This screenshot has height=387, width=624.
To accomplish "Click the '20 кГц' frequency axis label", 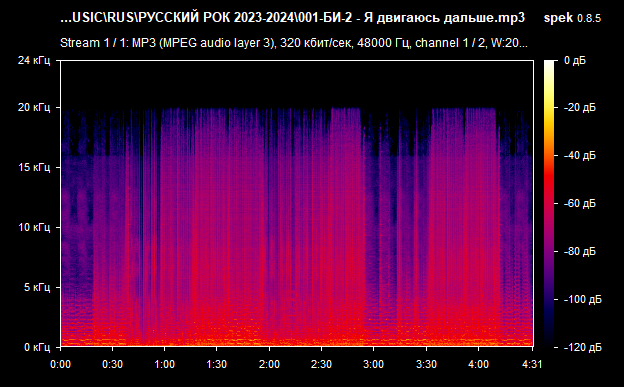I will 34,108.
